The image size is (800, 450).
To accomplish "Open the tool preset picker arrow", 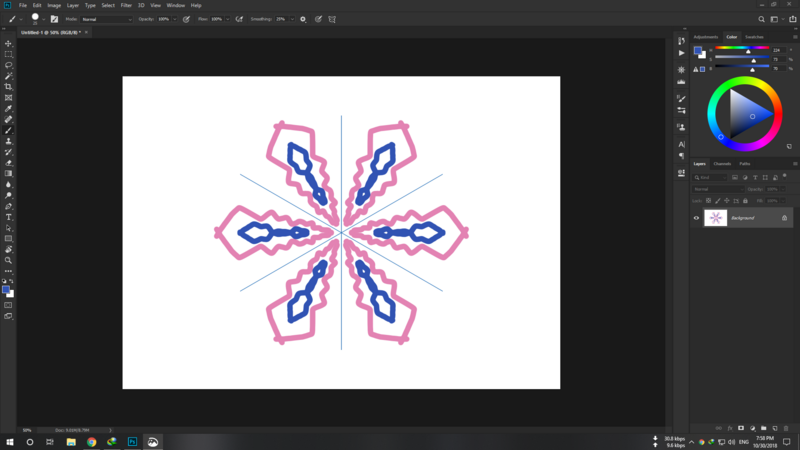I will (x=21, y=19).
